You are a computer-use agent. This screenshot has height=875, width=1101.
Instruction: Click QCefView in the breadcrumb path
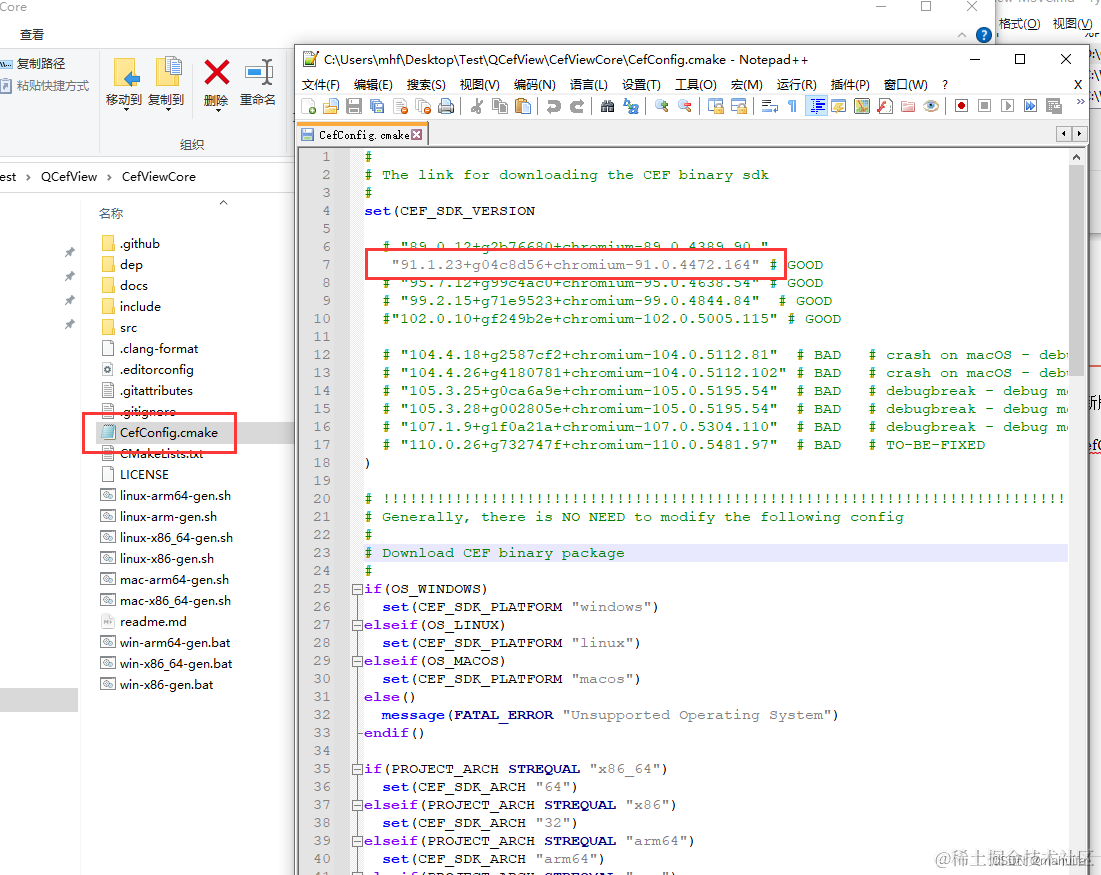pos(69,177)
